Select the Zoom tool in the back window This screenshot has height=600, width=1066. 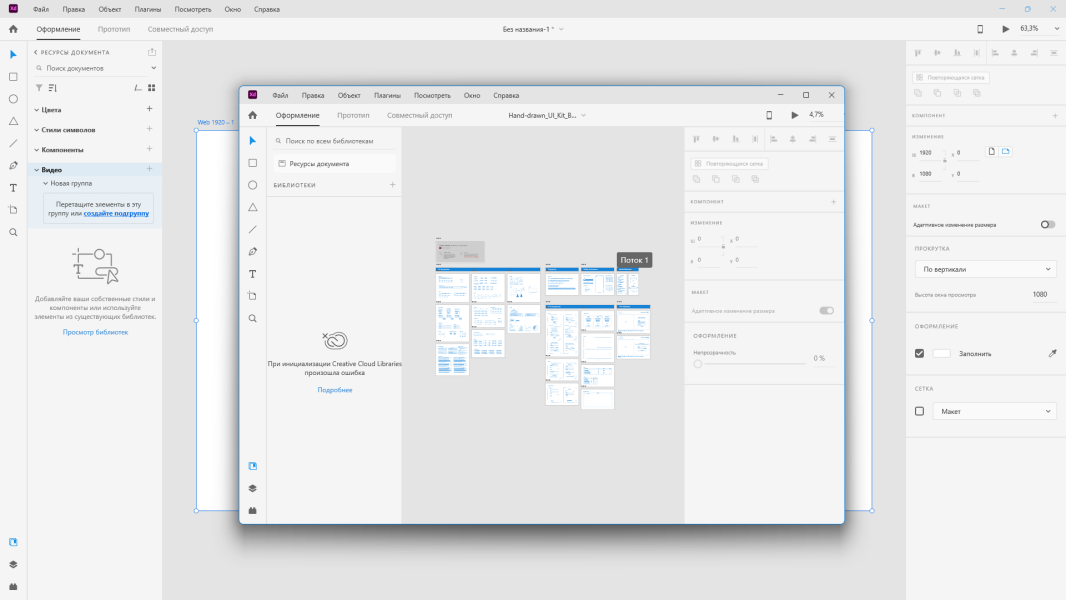[13, 232]
